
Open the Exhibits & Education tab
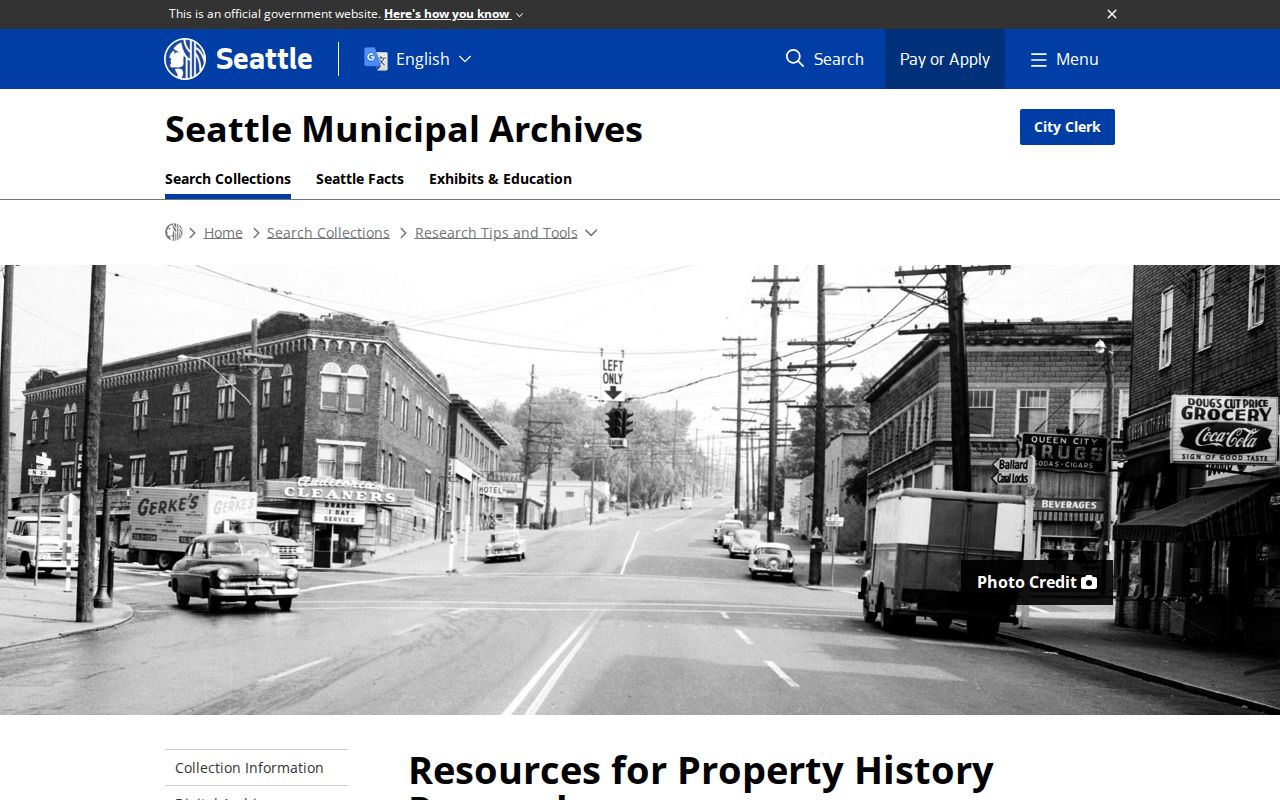click(x=500, y=179)
